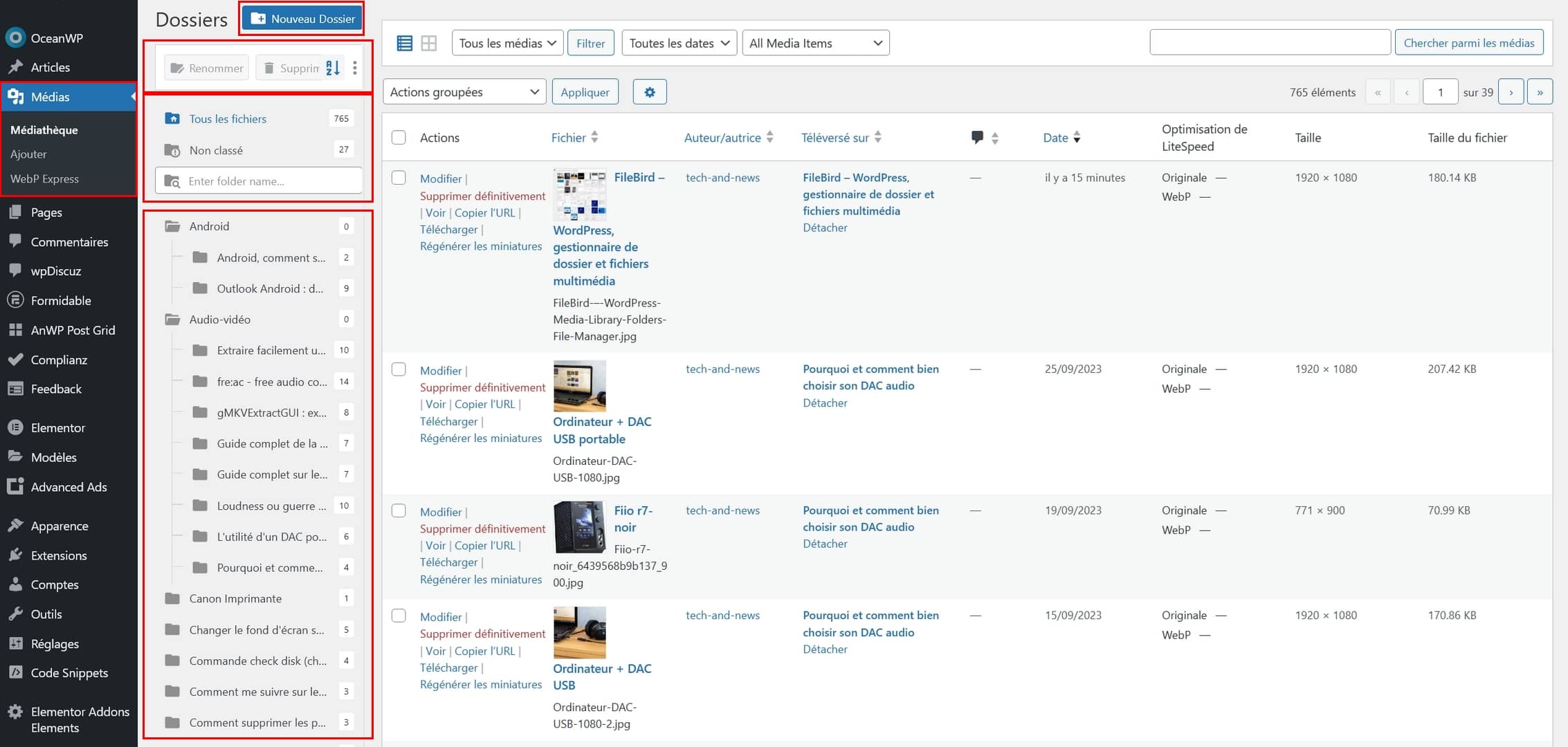1568x747 pixels.
Task: Click the Nouveau Dossier button
Action: click(x=302, y=19)
